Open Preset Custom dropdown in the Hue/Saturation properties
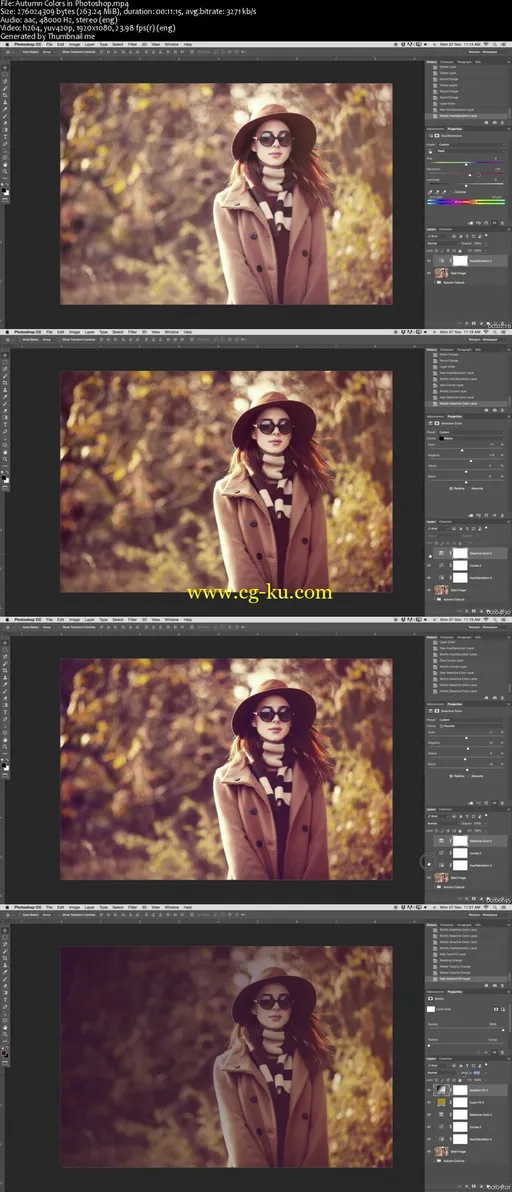The width and height of the screenshot is (512, 1192). (472, 144)
